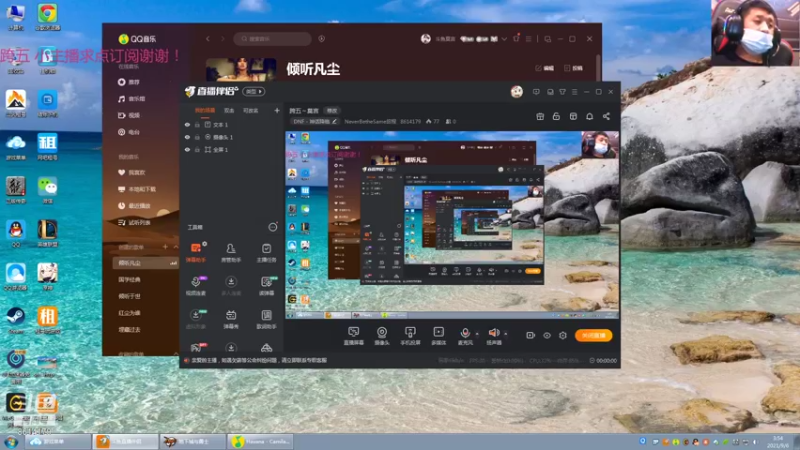Click the QQ Music search box
Image resolution: width=800 pixels, height=450 pixels.
(x=272, y=39)
